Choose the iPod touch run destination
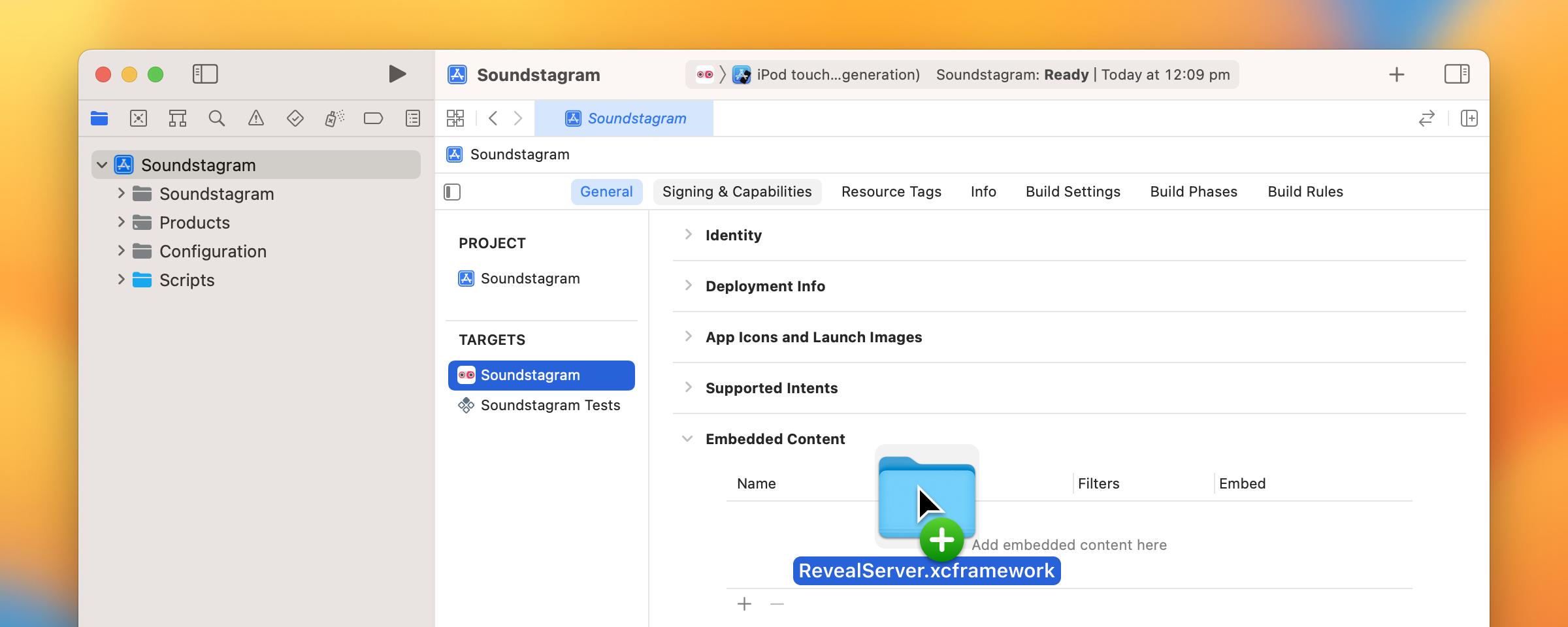Viewport: 1568px width, 627px height. (826, 74)
